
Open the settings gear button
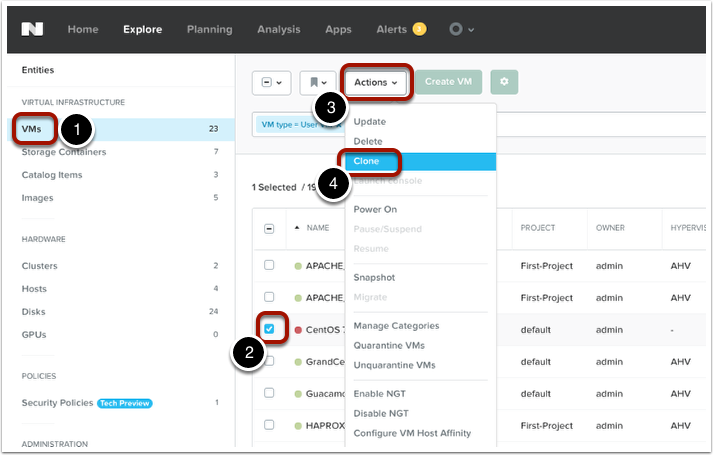point(504,82)
